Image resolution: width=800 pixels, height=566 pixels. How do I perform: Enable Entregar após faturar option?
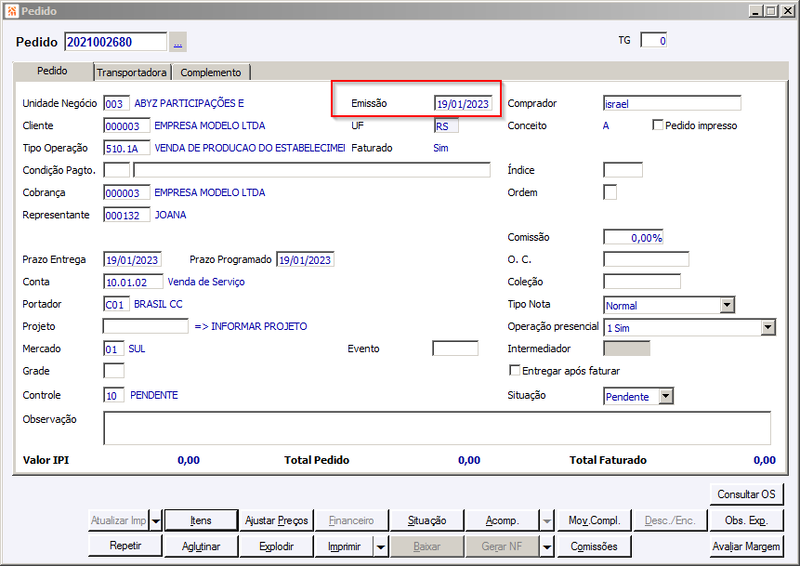(x=515, y=371)
